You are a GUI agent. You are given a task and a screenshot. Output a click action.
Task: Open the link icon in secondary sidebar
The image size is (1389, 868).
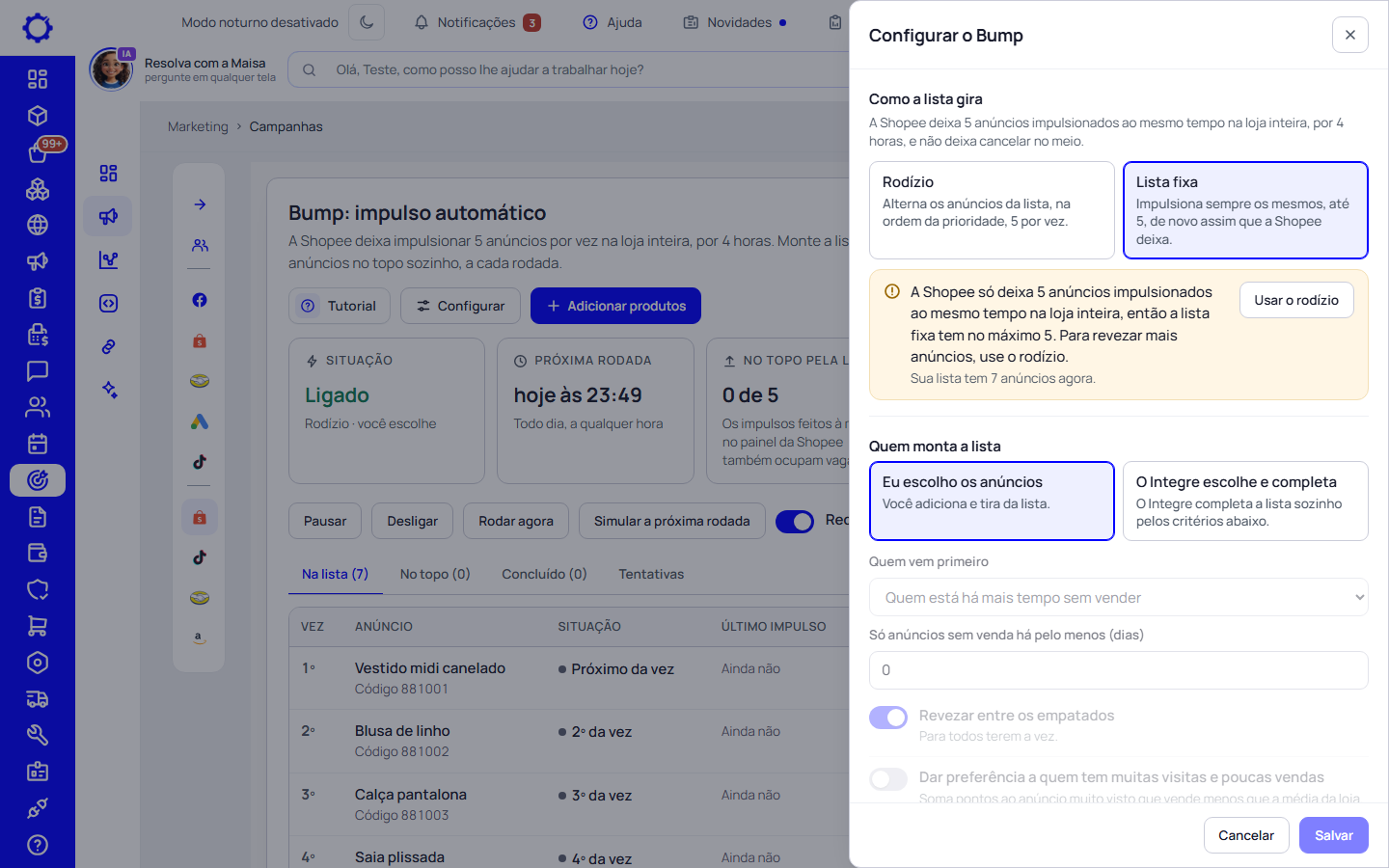click(x=108, y=346)
